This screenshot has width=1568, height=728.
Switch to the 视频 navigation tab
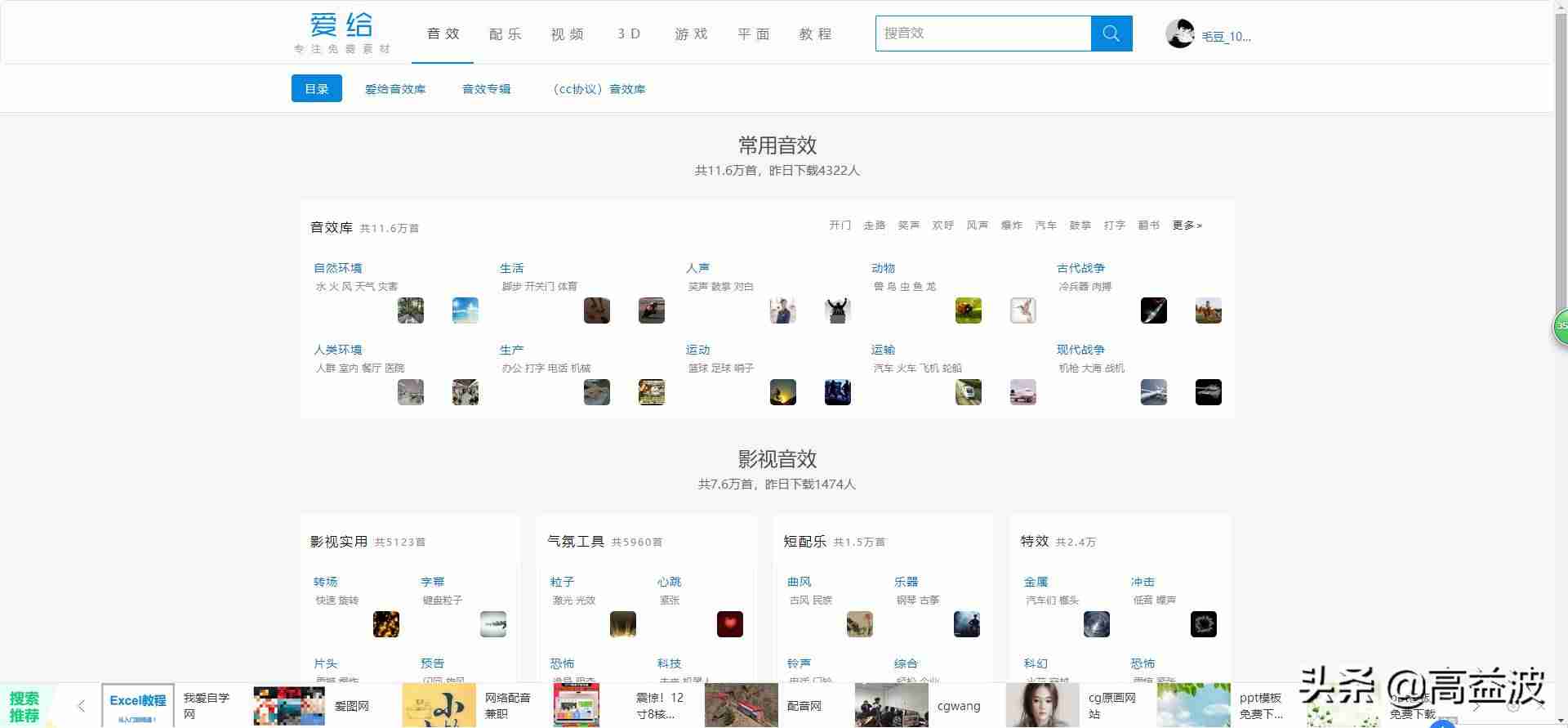tap(568, 34)
